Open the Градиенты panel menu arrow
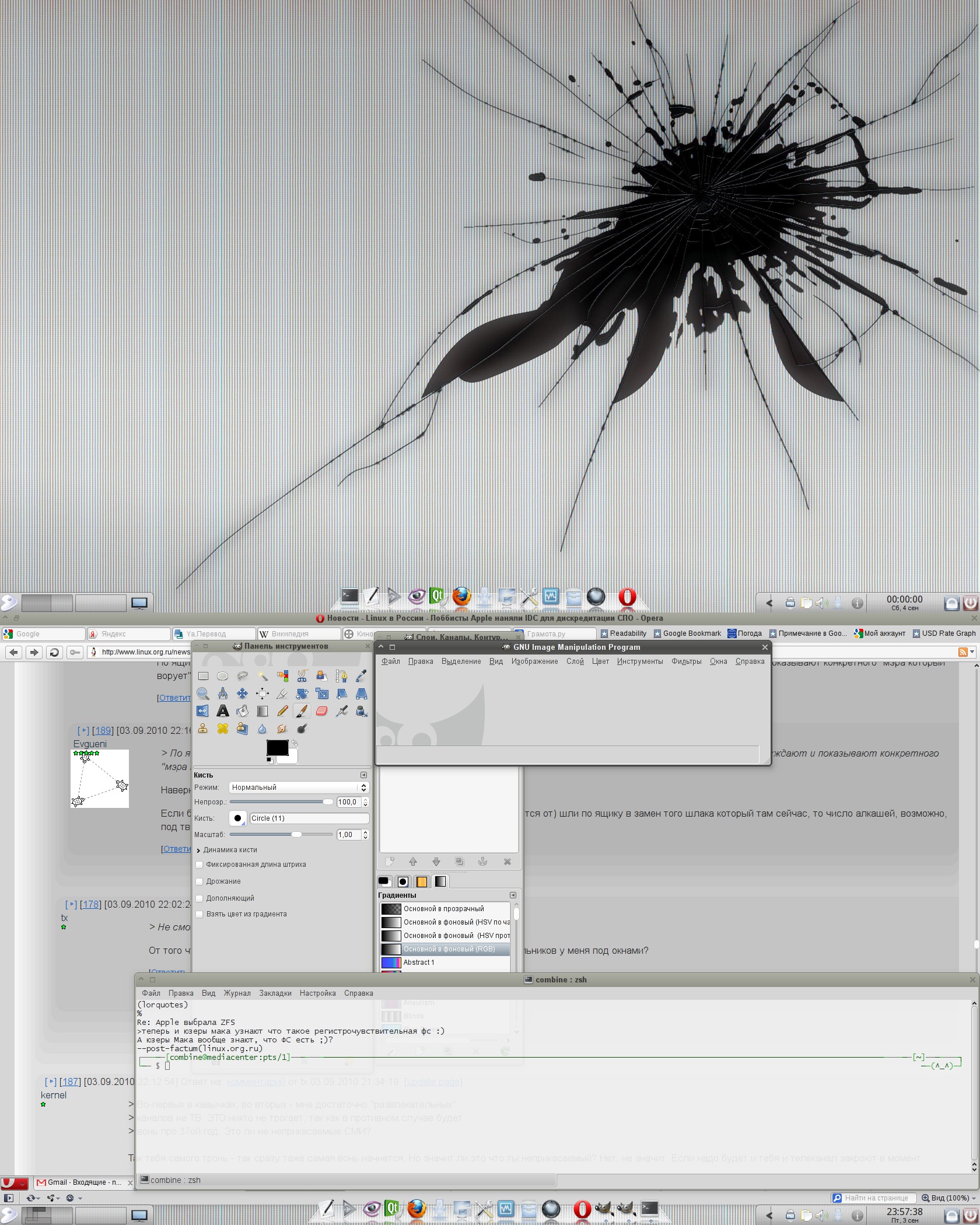 click(513, 895)
